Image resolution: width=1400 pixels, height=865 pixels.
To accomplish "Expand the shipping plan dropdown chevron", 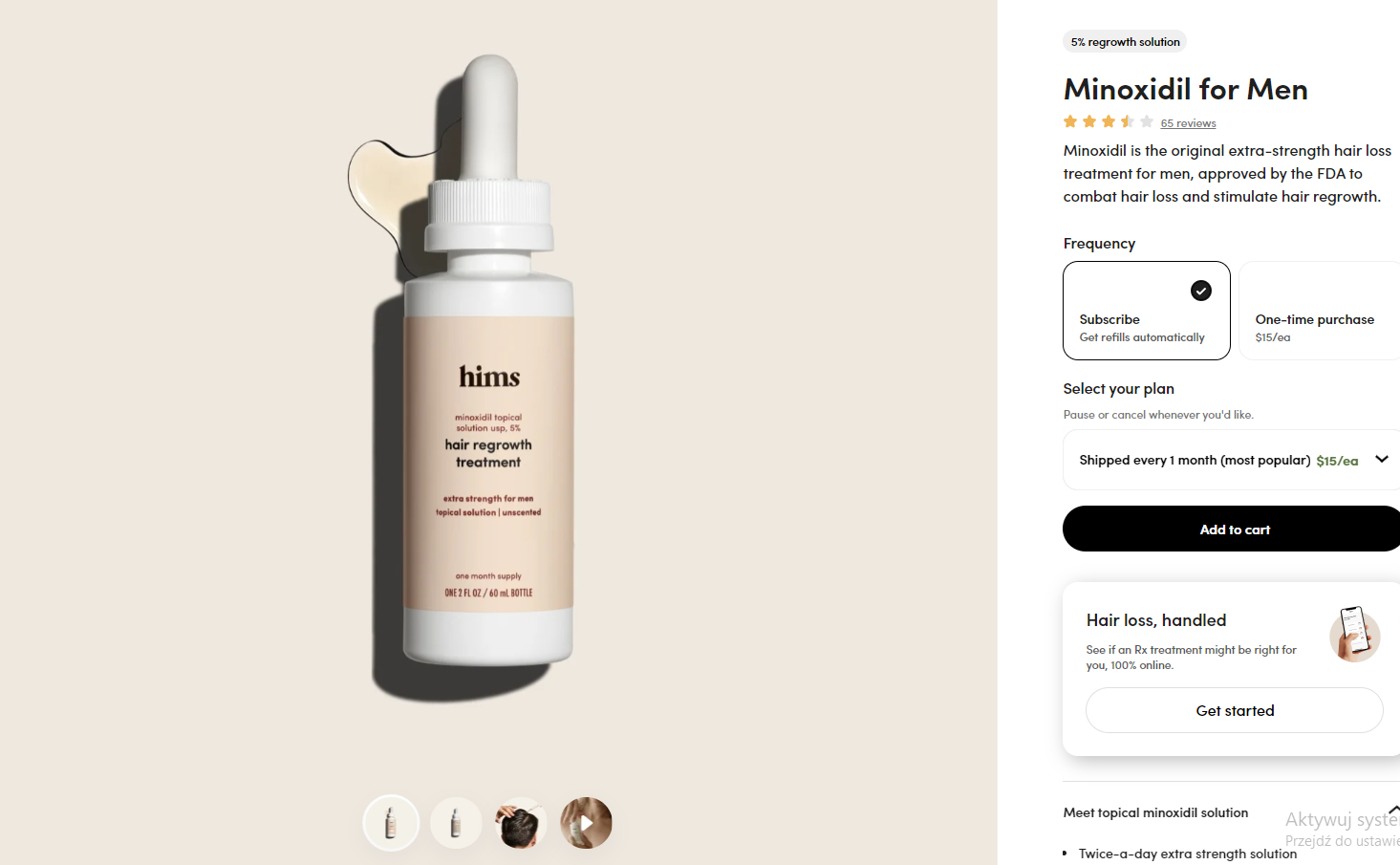I will (1382, 459).
